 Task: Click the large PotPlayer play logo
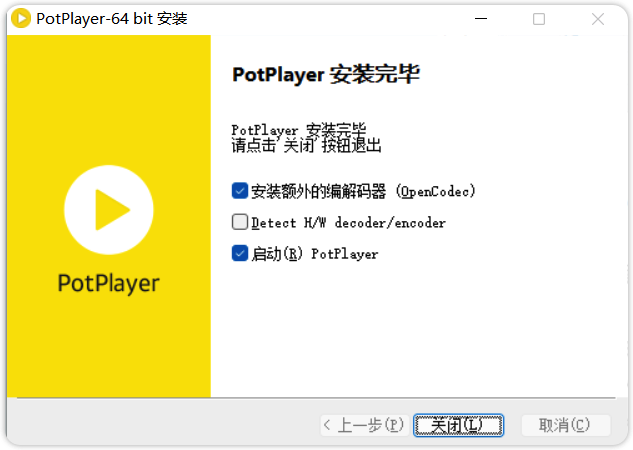109,210
